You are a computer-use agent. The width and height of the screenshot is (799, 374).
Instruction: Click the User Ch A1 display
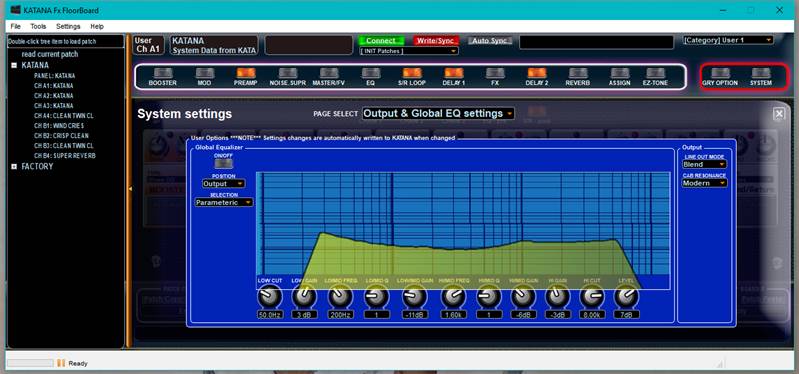(x=148, y=45)
